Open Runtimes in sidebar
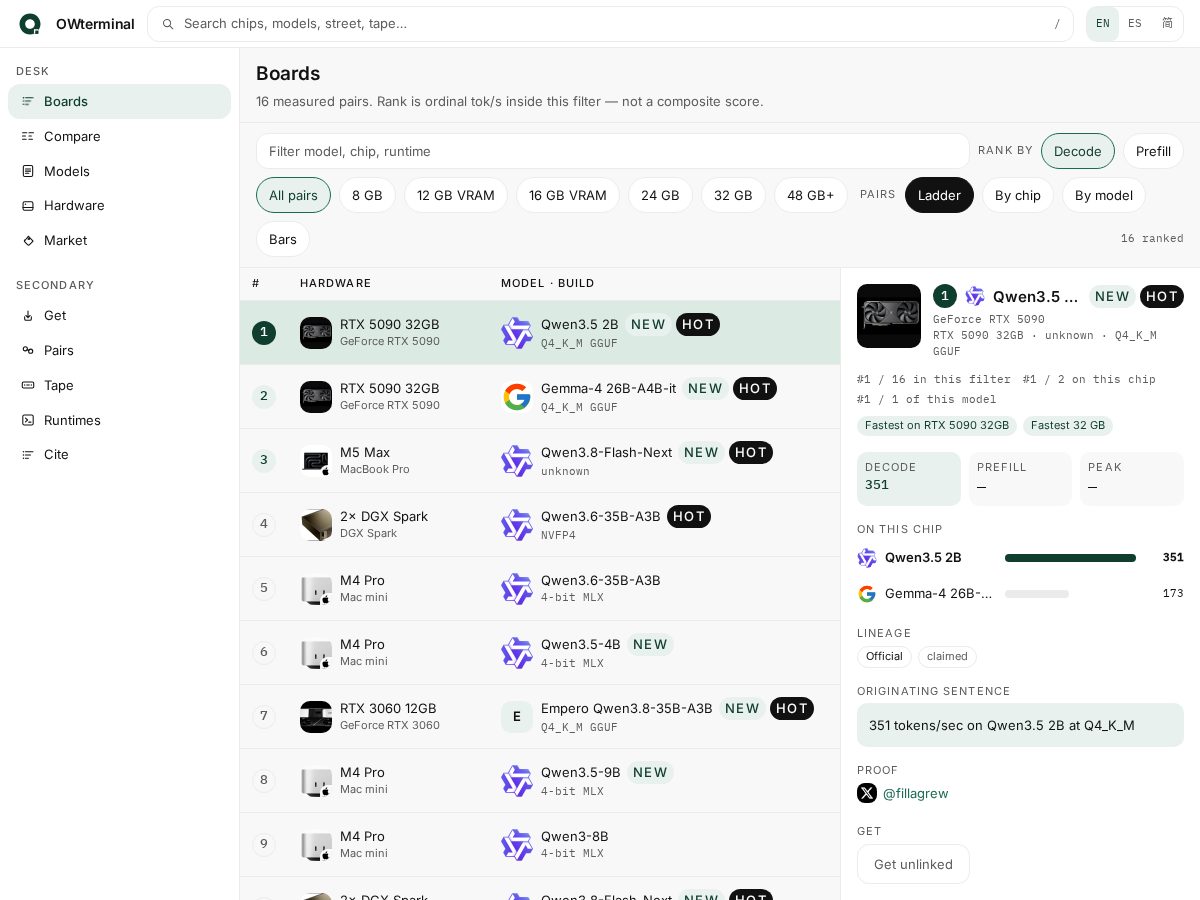Viewport: 1200px width, 900px height. coord(119,420)
